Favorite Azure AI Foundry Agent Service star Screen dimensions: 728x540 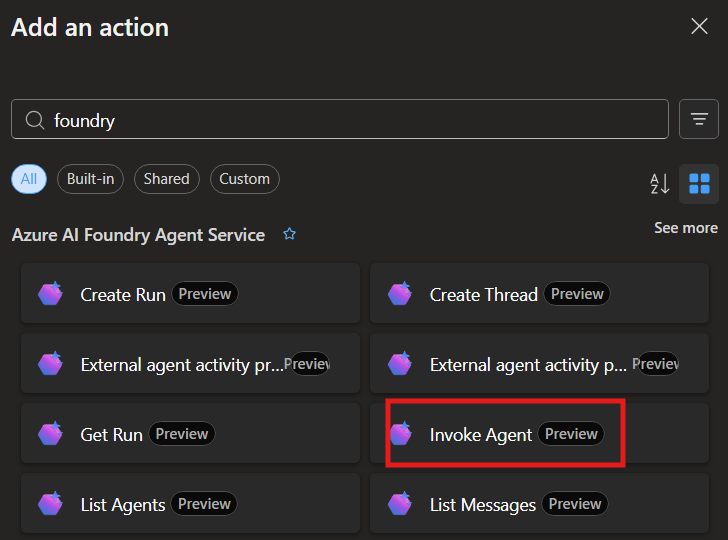tap(289, 234)
